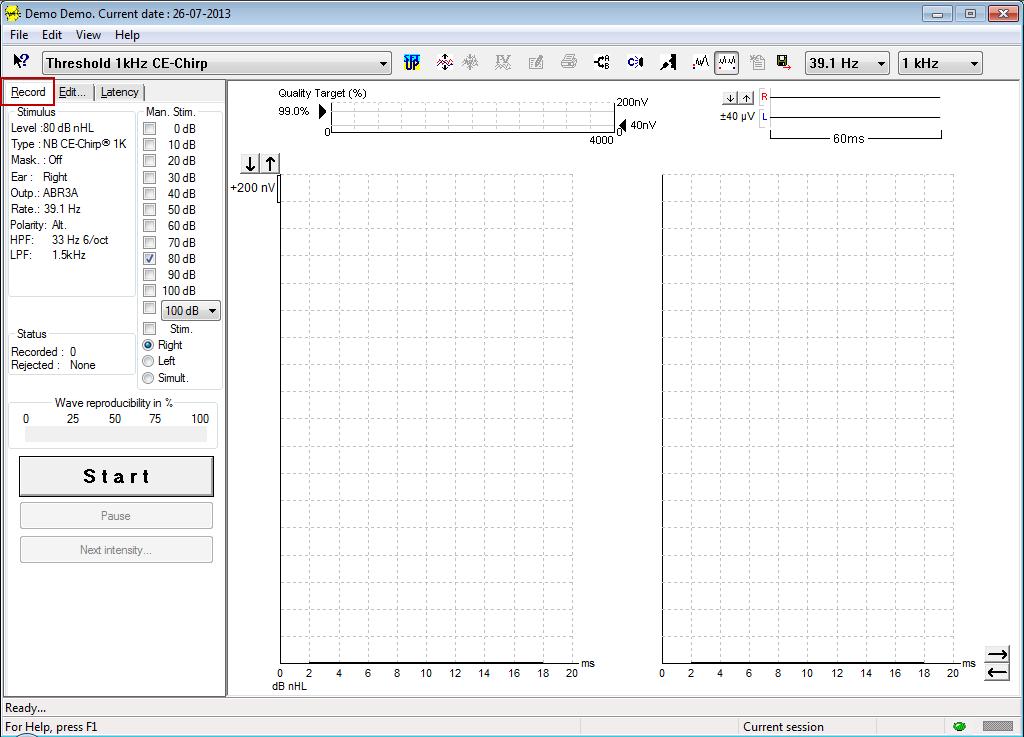
Task: Click the greyed copy pages icon
Action: [758, 63]
